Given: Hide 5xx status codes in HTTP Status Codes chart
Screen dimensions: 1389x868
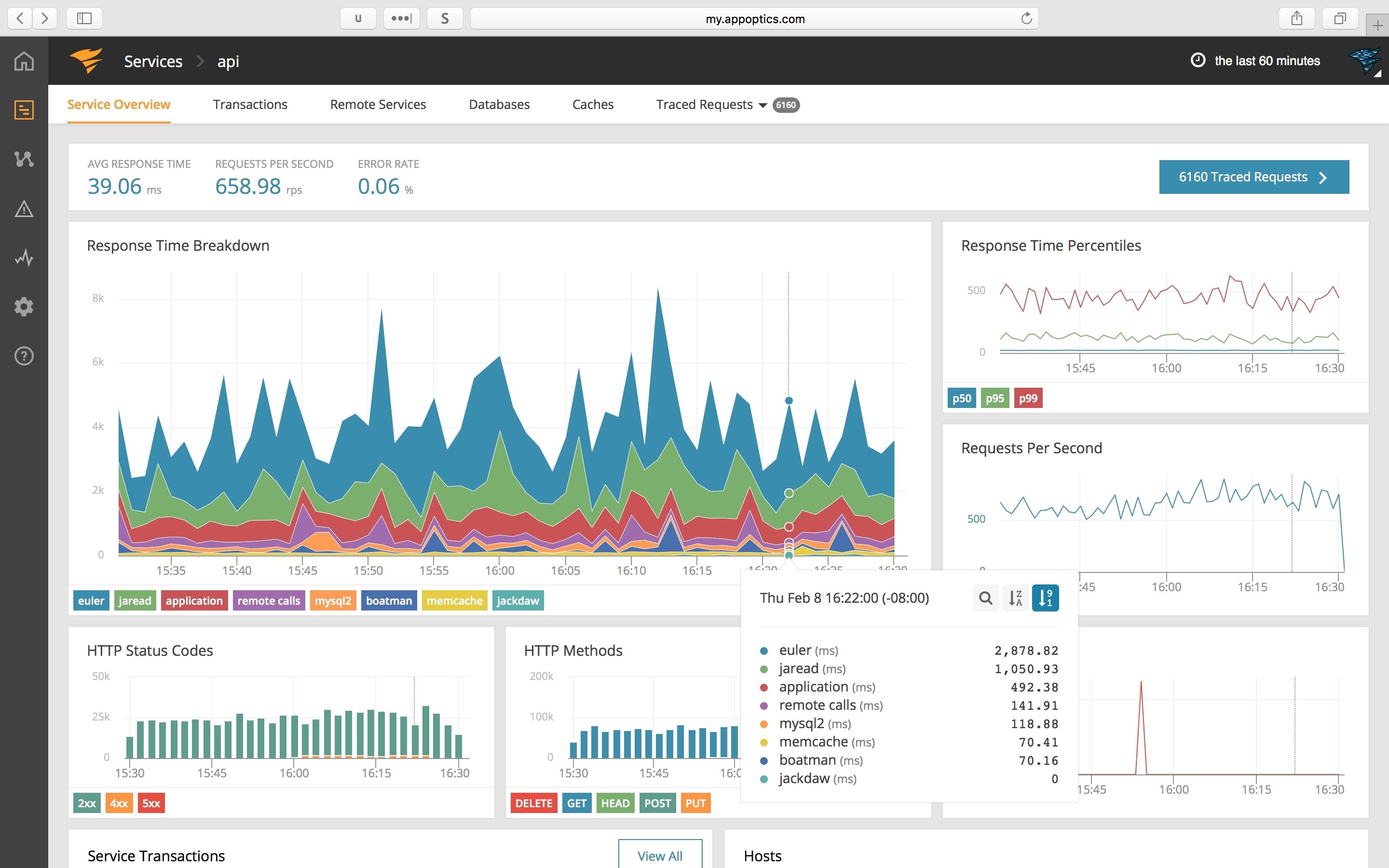Looking at the screenshot, I should (151, 802).
